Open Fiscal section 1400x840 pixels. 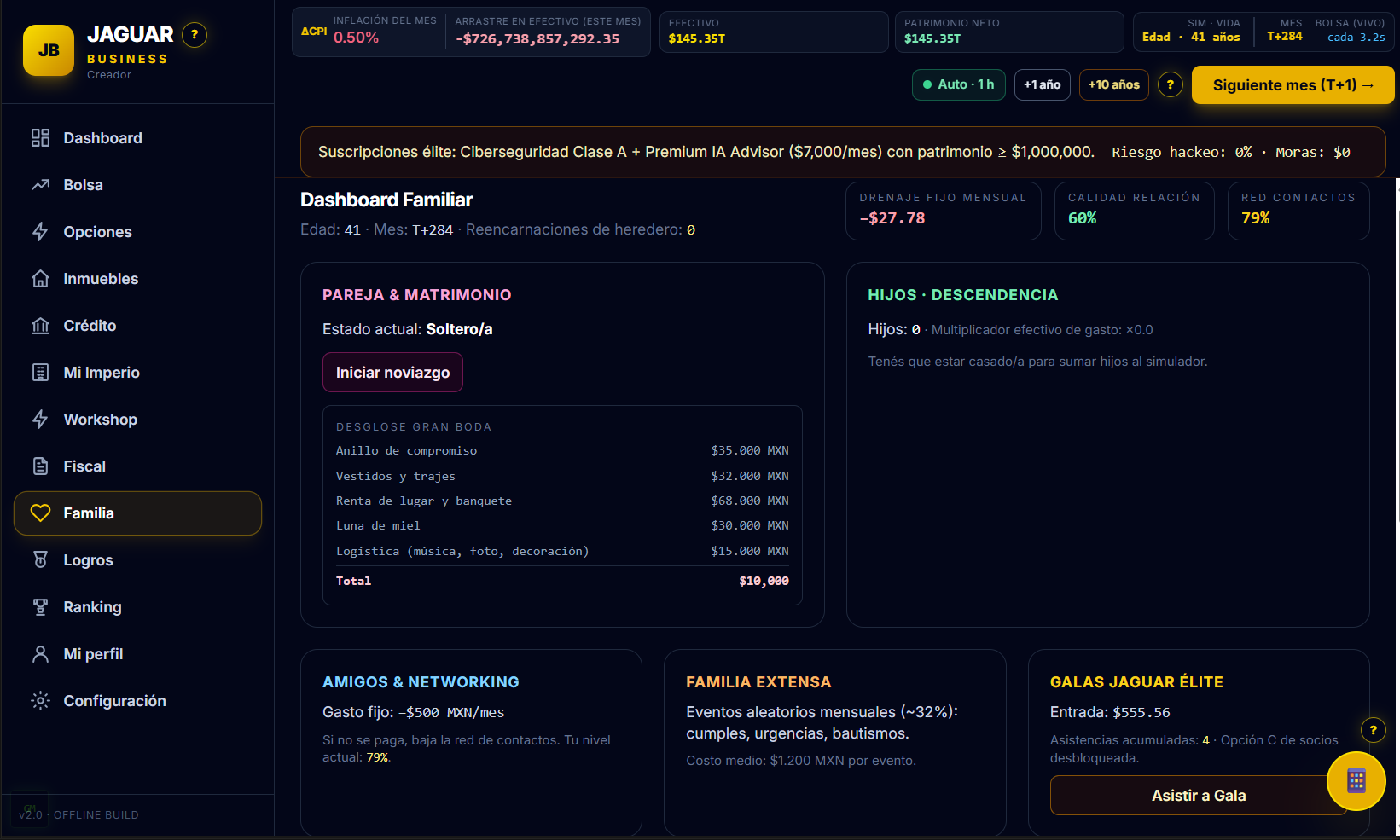click(x=137, y=466)
